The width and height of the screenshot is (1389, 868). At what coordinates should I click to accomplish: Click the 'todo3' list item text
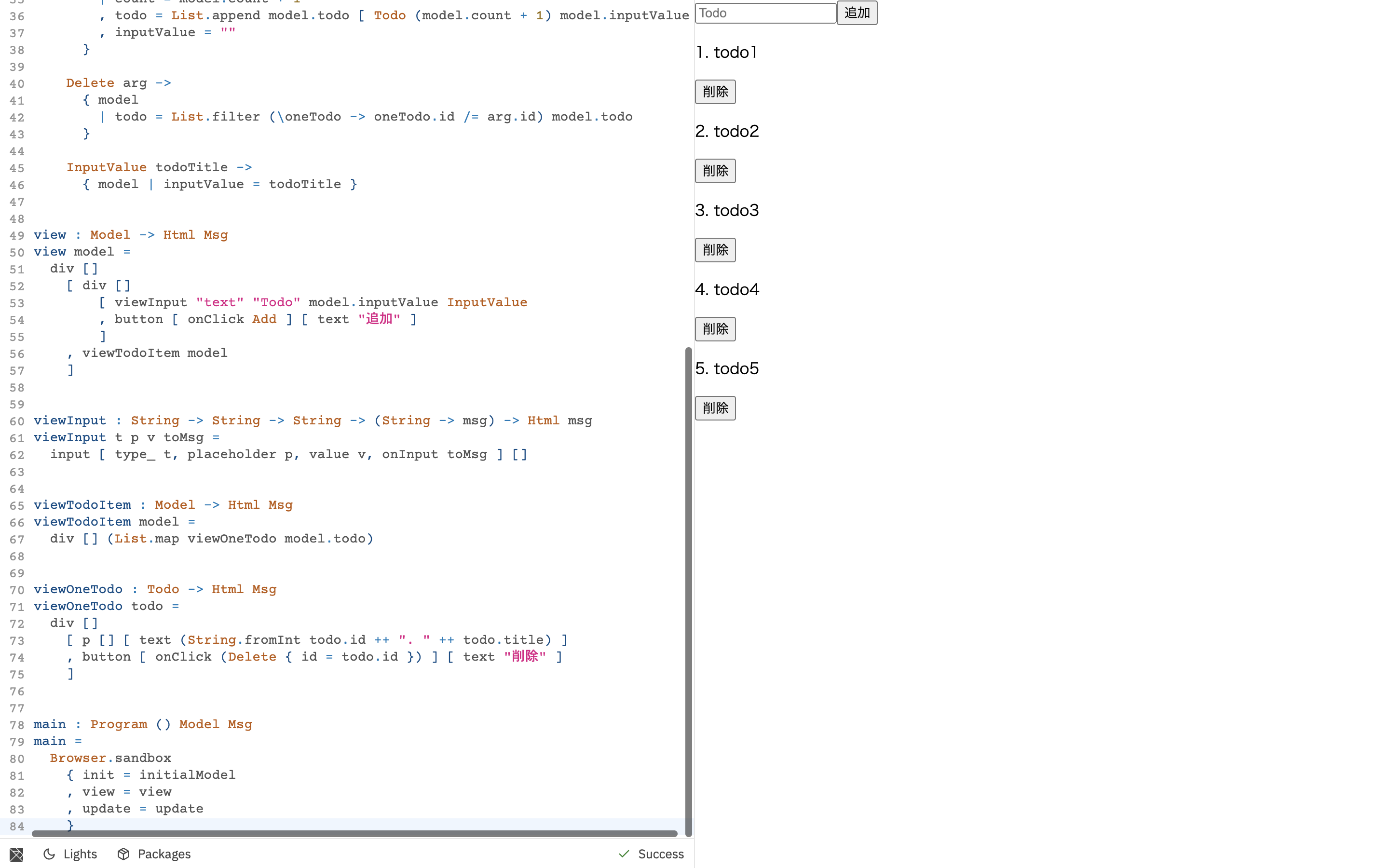point(727,211)
